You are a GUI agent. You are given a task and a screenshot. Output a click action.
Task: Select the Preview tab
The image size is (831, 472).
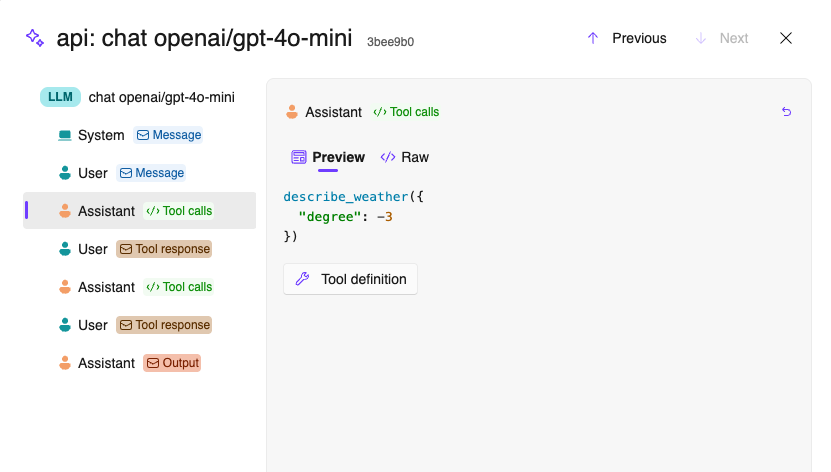pyautogui.click(x=328, y=157)
